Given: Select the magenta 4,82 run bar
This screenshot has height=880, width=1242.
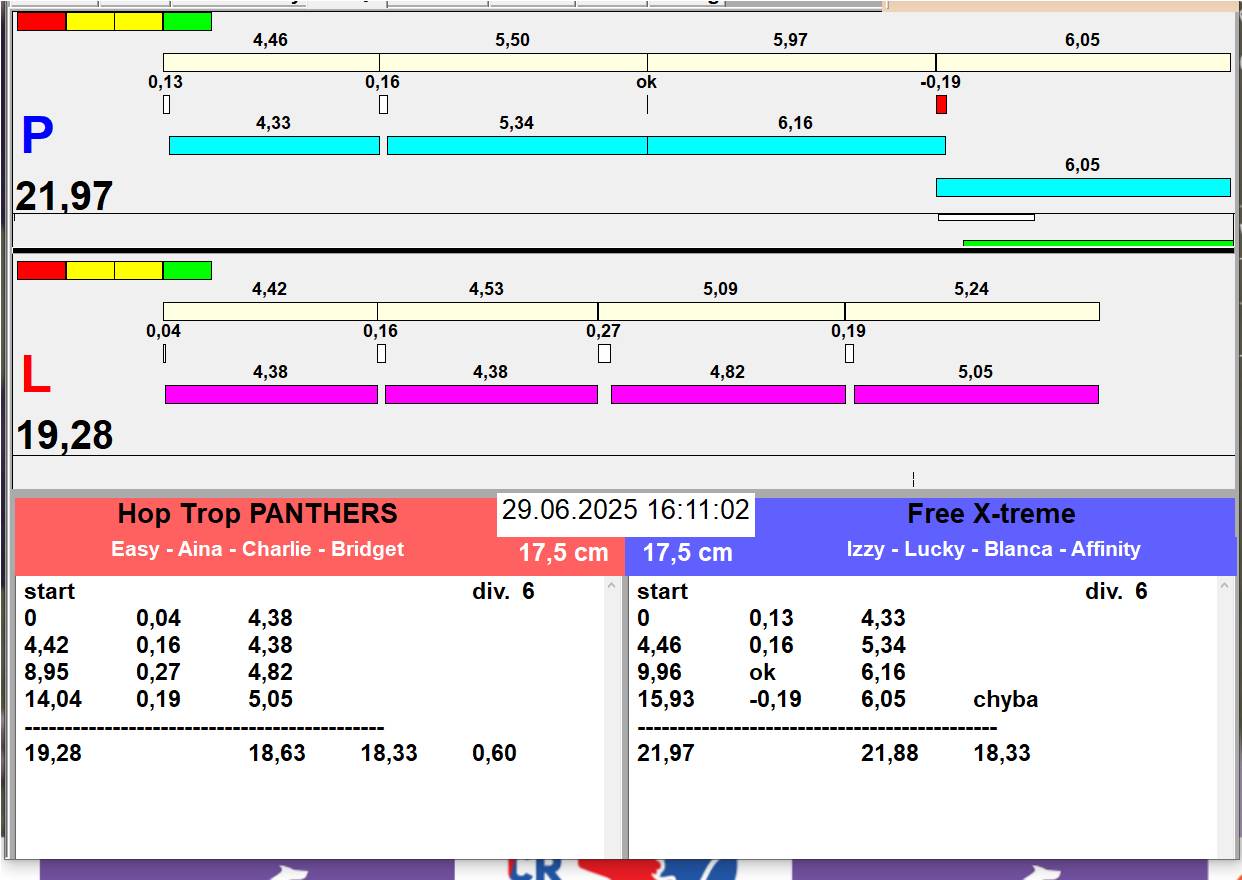Looking at the screenshot, I should pyautogui.click(x=728, y=394).
